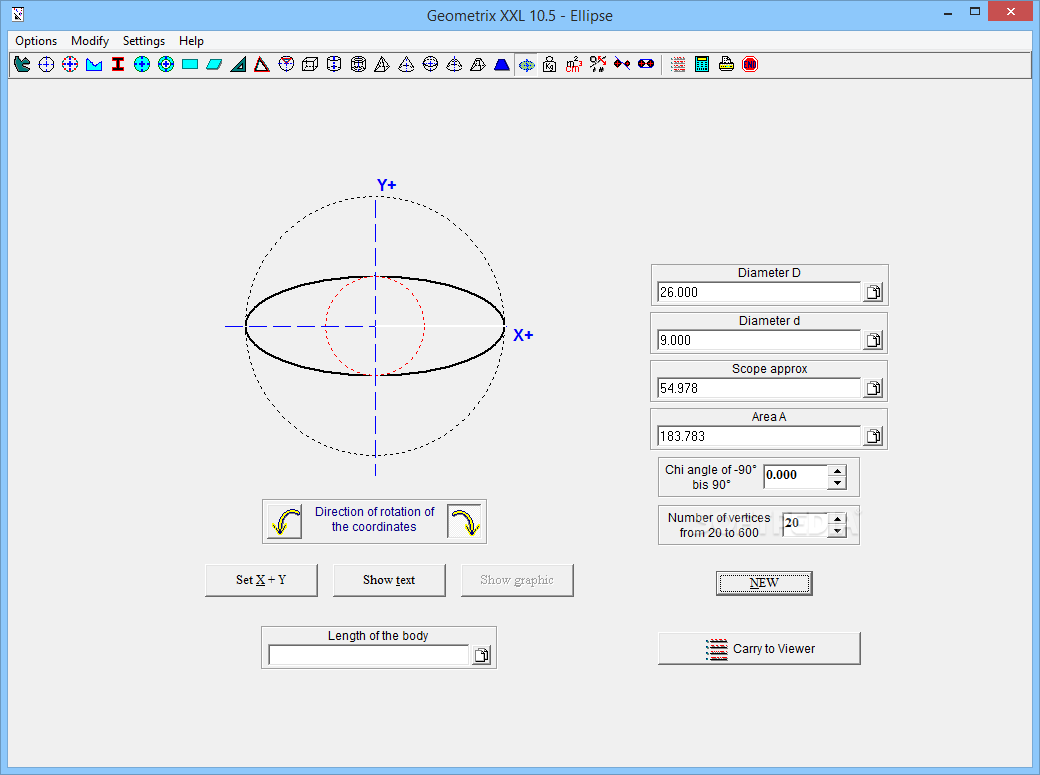
Task: Increase the Chi angle with up arrow
Action: (x=838, y=470)
